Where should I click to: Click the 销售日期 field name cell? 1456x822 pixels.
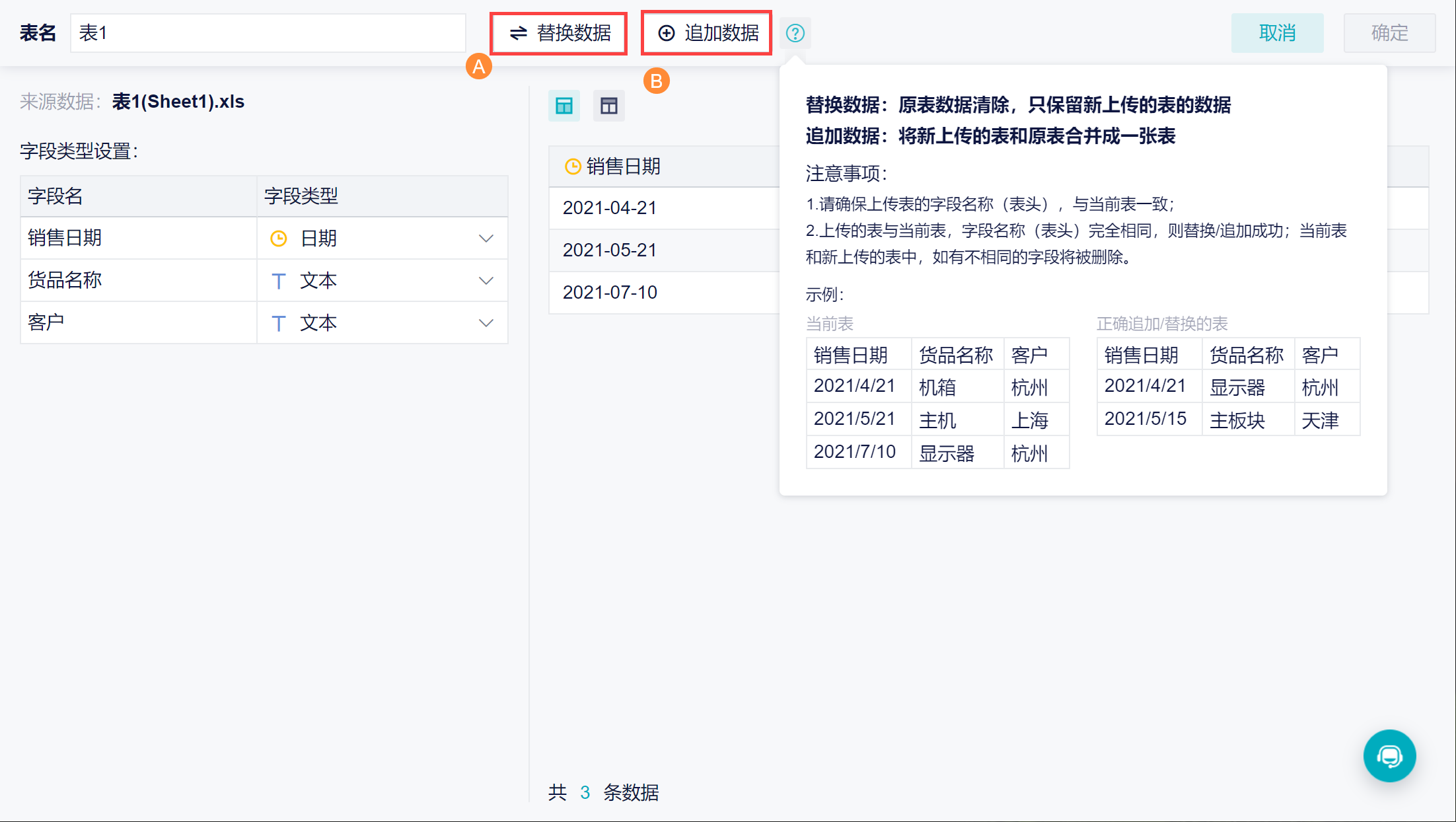[x=139, y=239]
